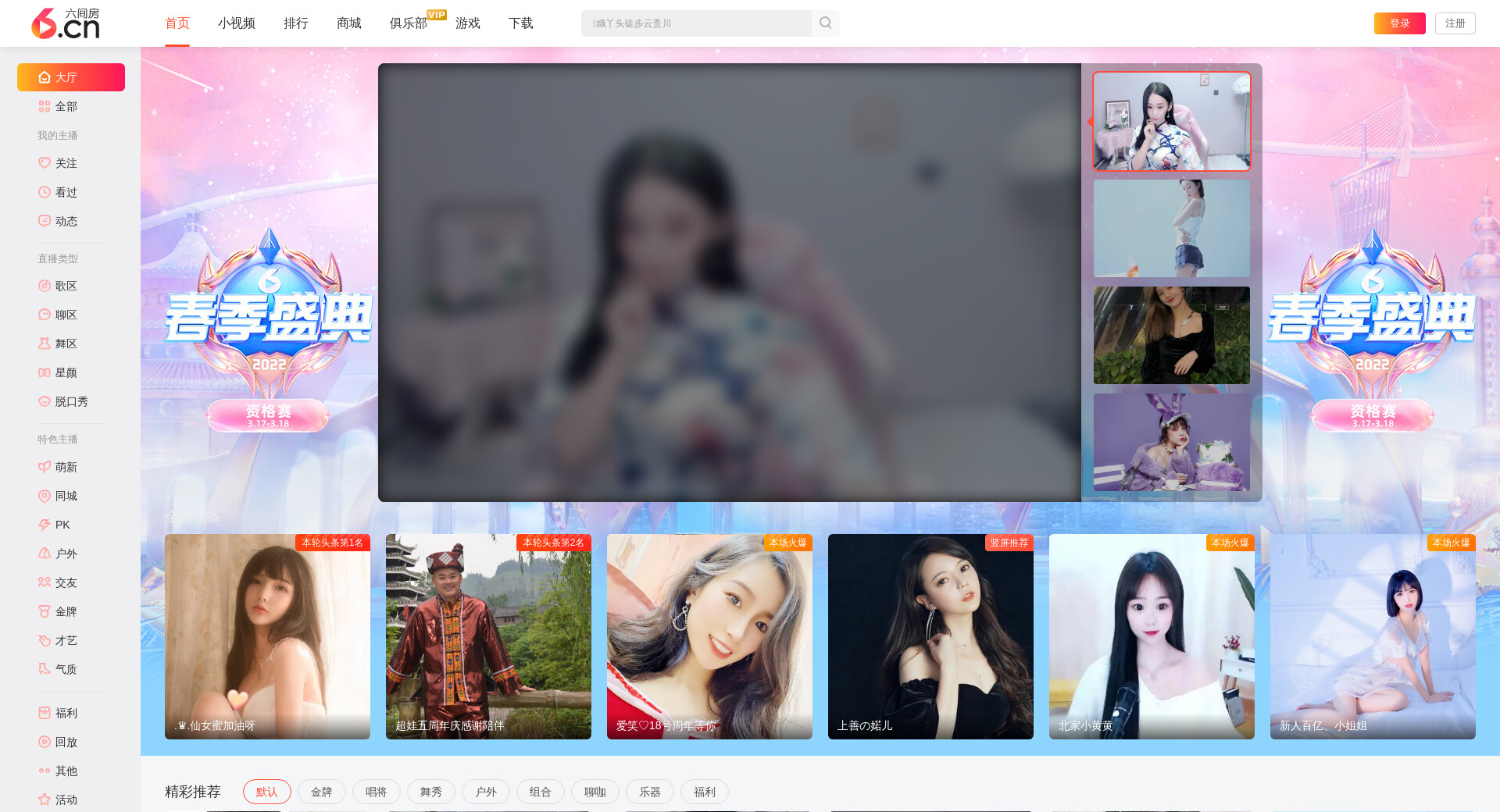Switch filter to 舞秀
Image resolution: width=1500 pixels, height=812 pixels.
pyautogui.click(x=430, y=792)
